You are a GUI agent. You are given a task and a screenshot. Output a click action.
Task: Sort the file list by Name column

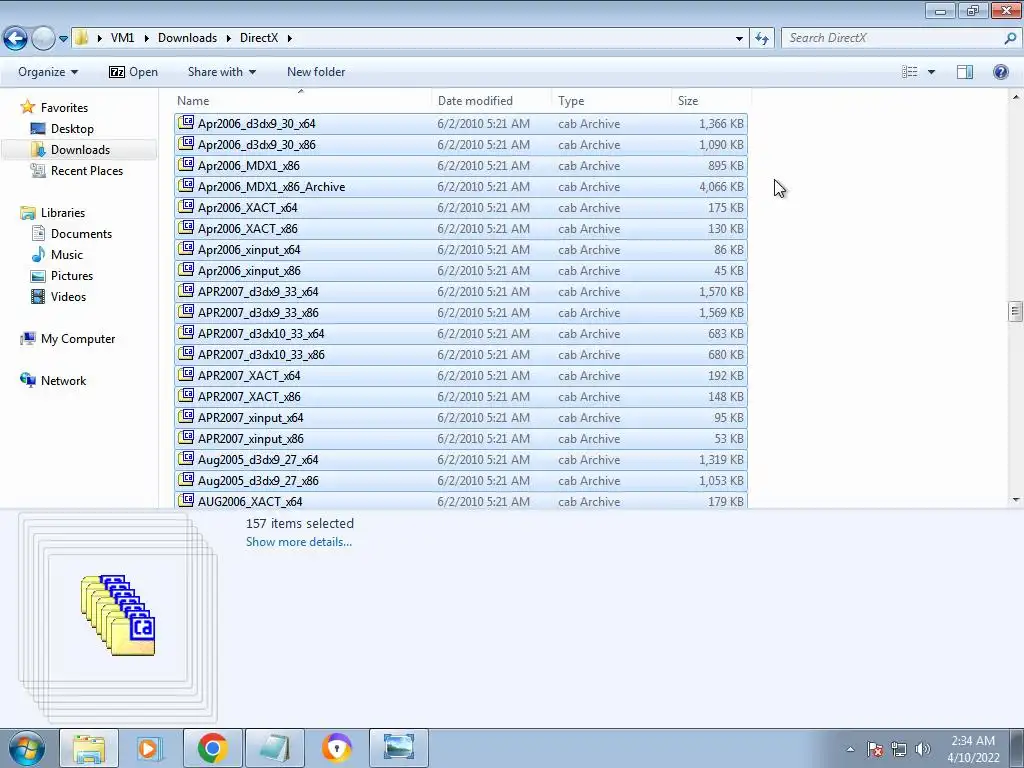click(303, 101)
